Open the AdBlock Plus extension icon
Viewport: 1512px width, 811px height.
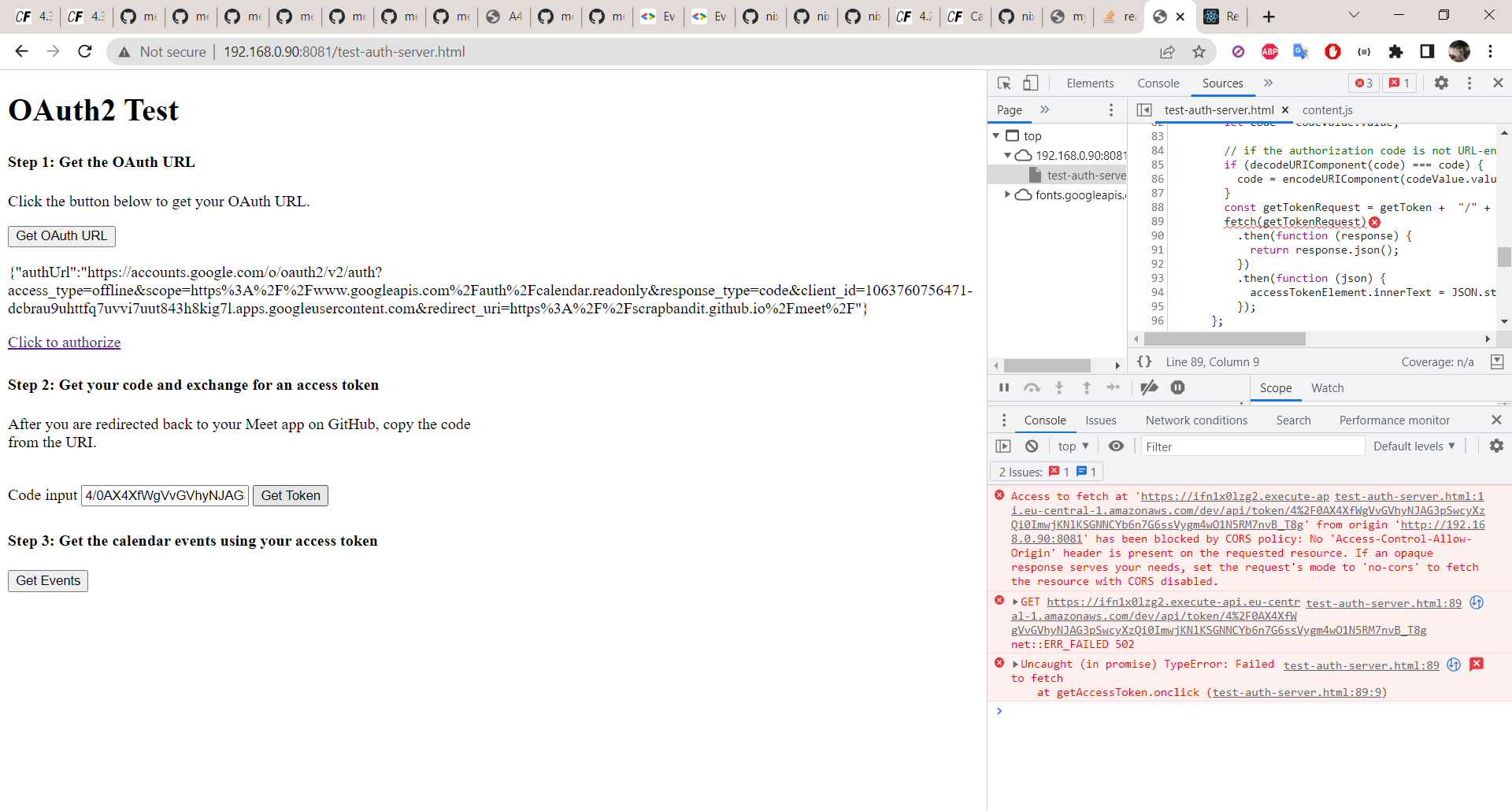click(x=1269, y=52)
